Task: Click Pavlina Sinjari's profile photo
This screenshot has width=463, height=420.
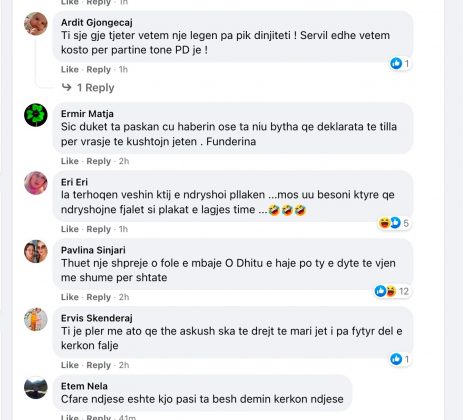Action: pos(36,251)
